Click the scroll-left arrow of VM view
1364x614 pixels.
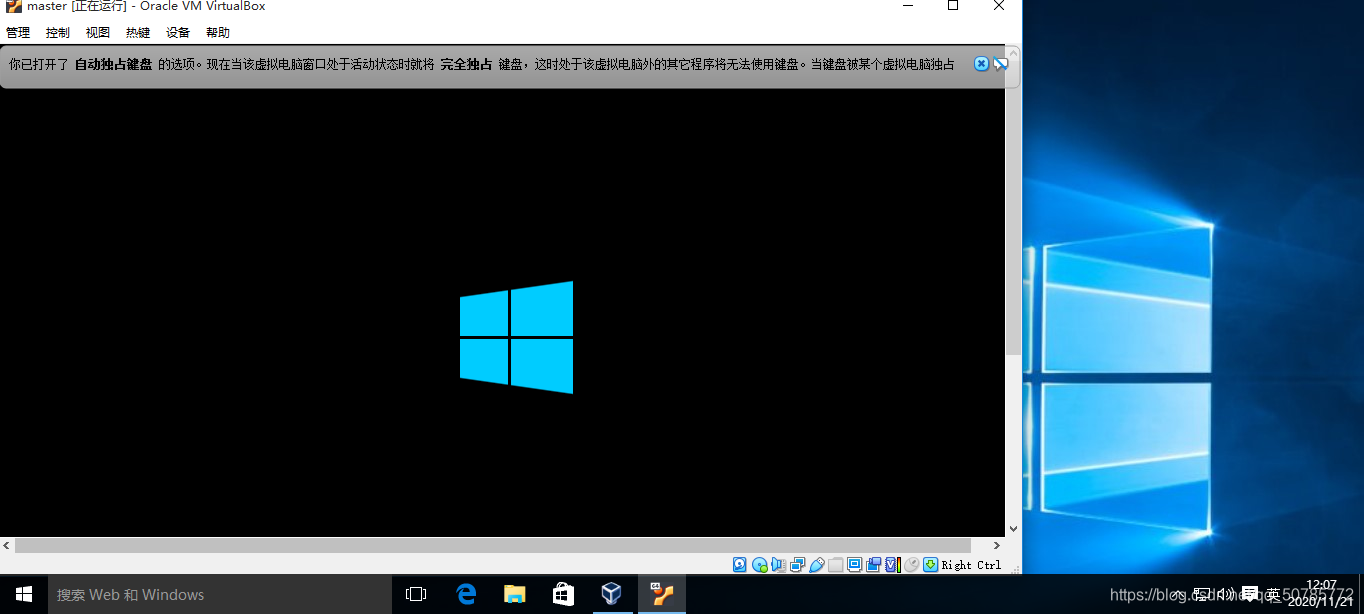pyautogui.click(x=7, y=545)
